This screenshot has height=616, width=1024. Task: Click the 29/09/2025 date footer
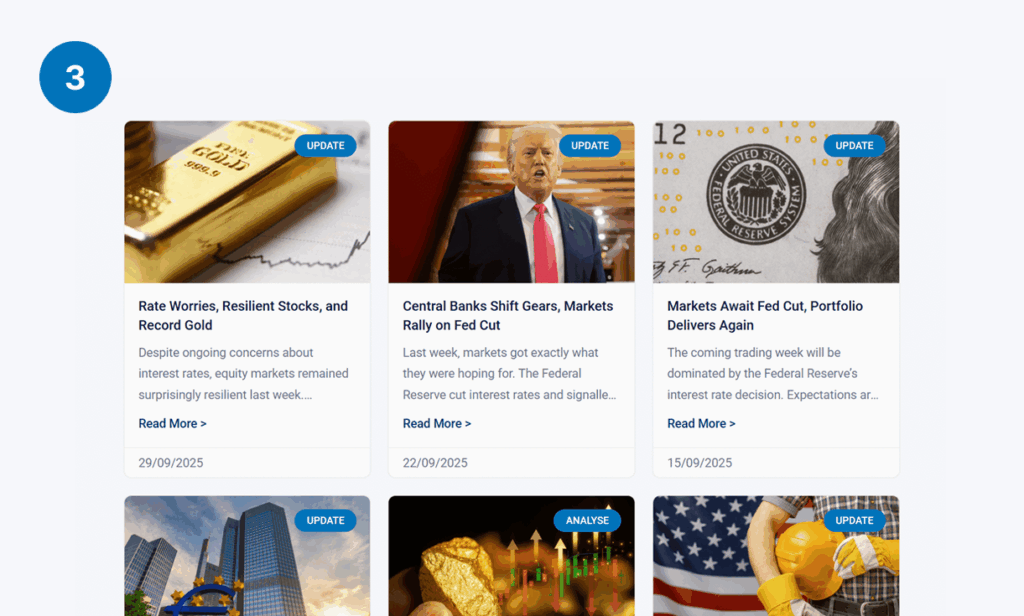coord(170,462)
